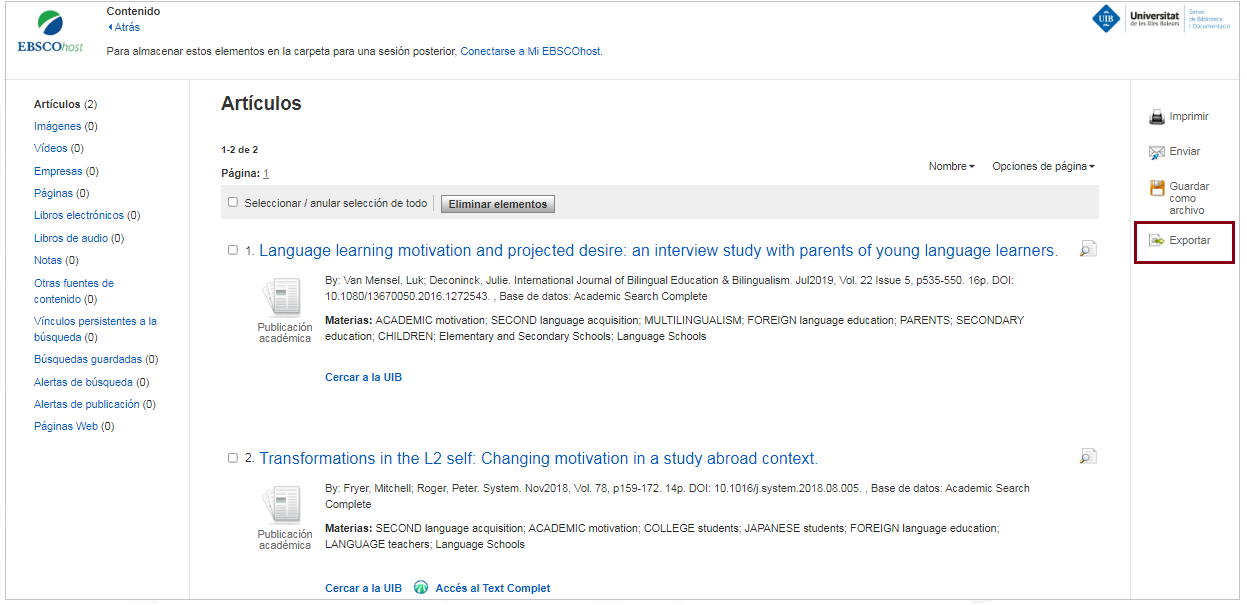Select Vídeos in the folder sidebar
This screenshot has height=605, width=1247.
coord(58,148)
